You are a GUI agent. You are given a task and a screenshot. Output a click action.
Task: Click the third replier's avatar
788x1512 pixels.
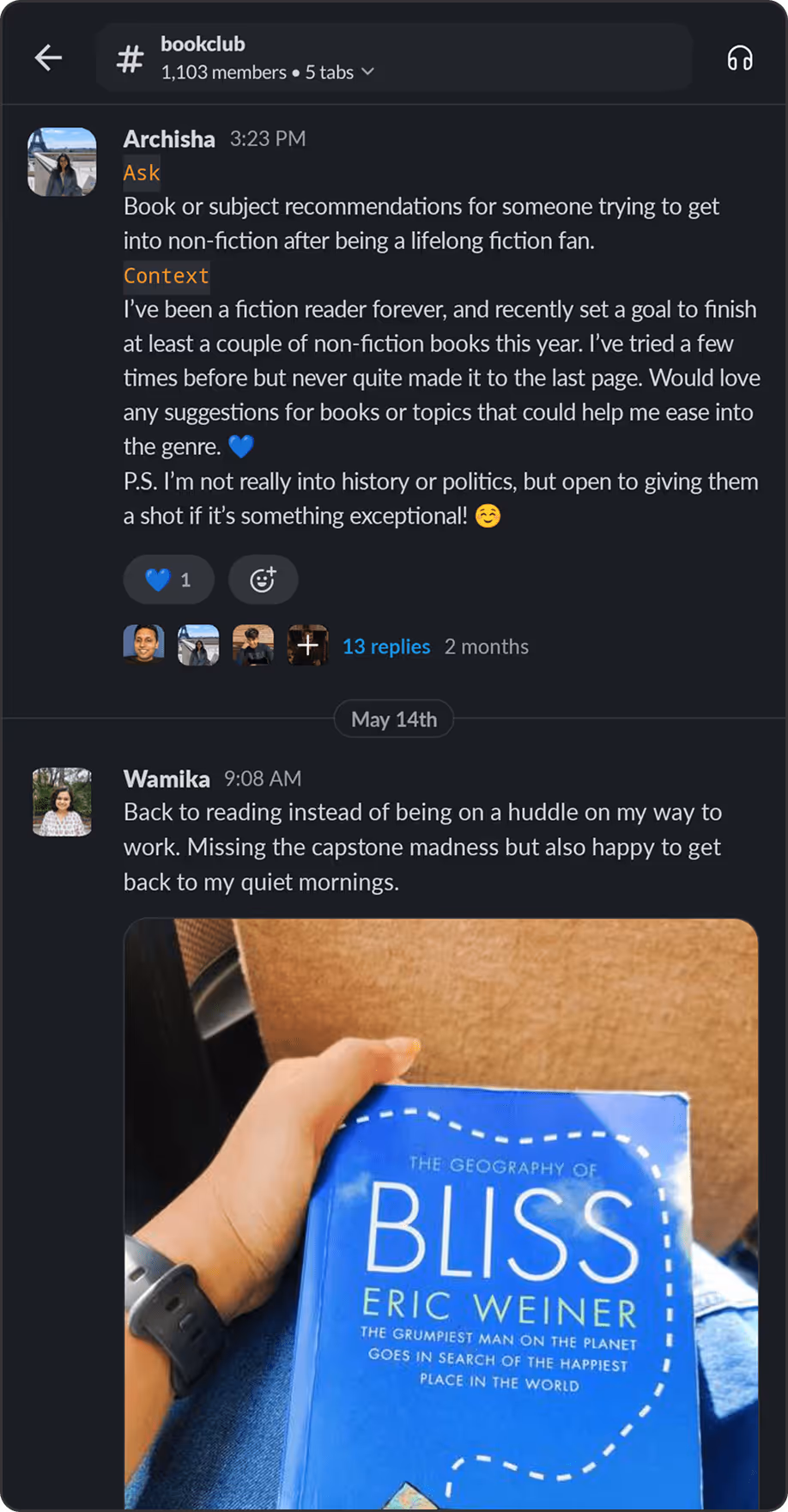pos(253,645)
